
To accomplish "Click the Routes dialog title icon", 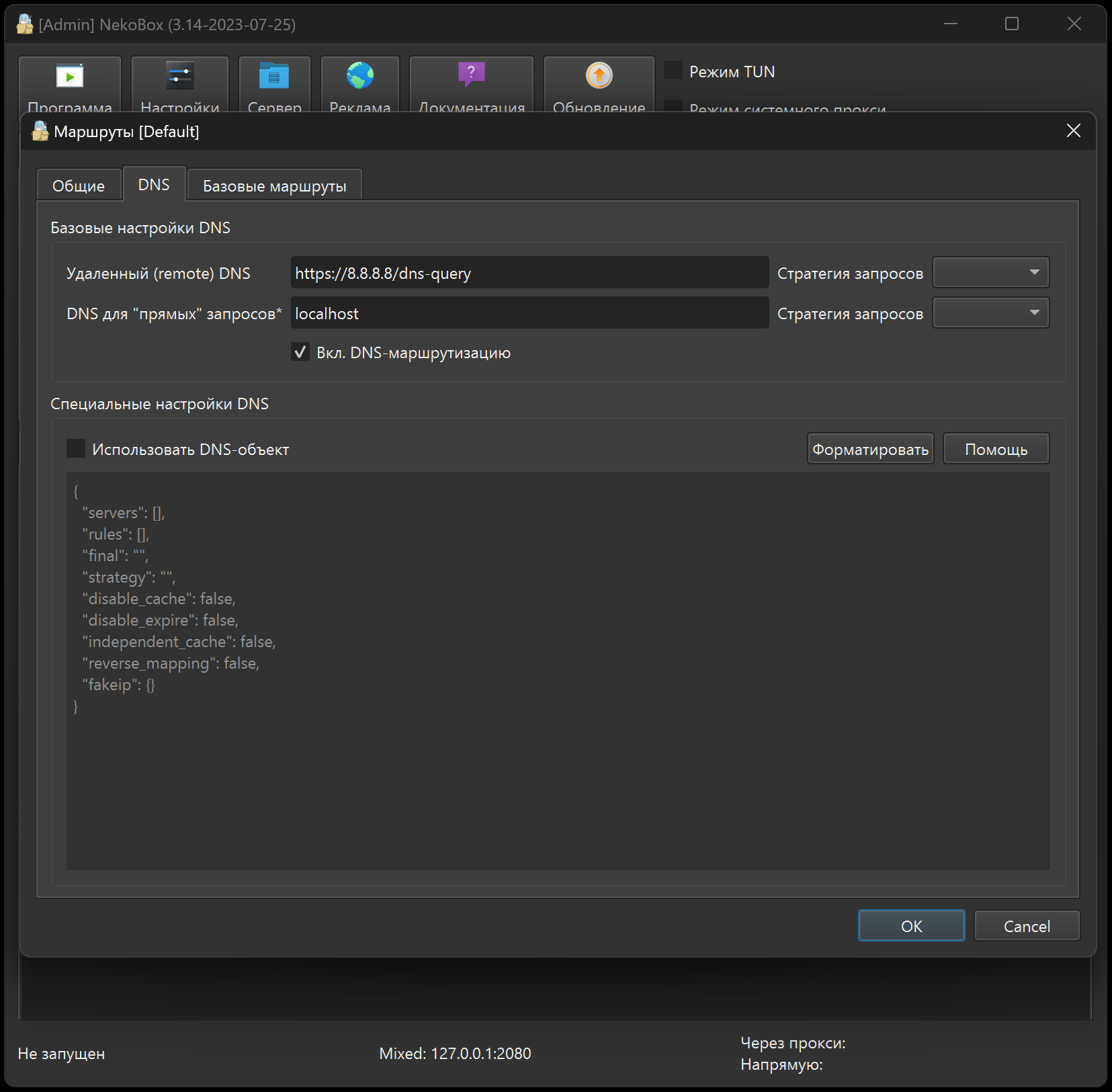I will pos(40,131).
